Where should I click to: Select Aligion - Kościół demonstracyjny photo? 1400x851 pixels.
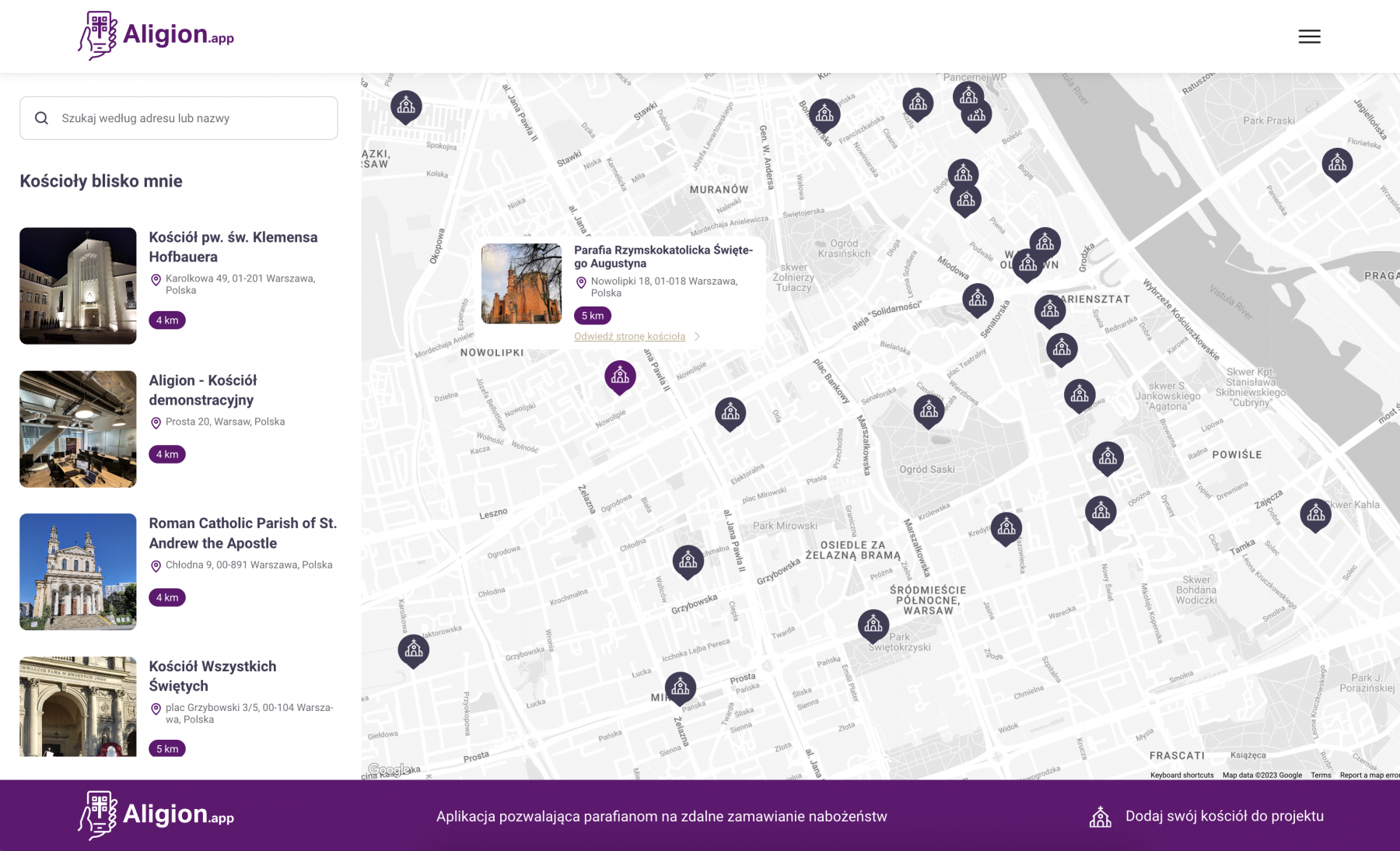click(x=78, y=429)
